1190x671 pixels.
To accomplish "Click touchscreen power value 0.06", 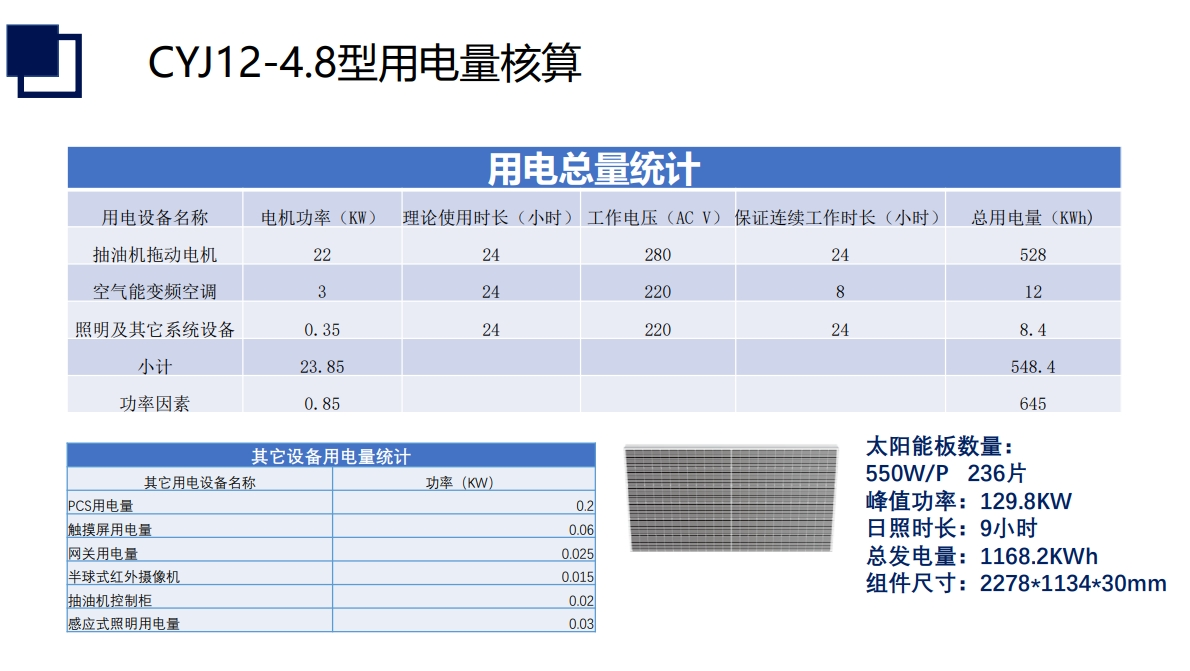I will [581, 530].
